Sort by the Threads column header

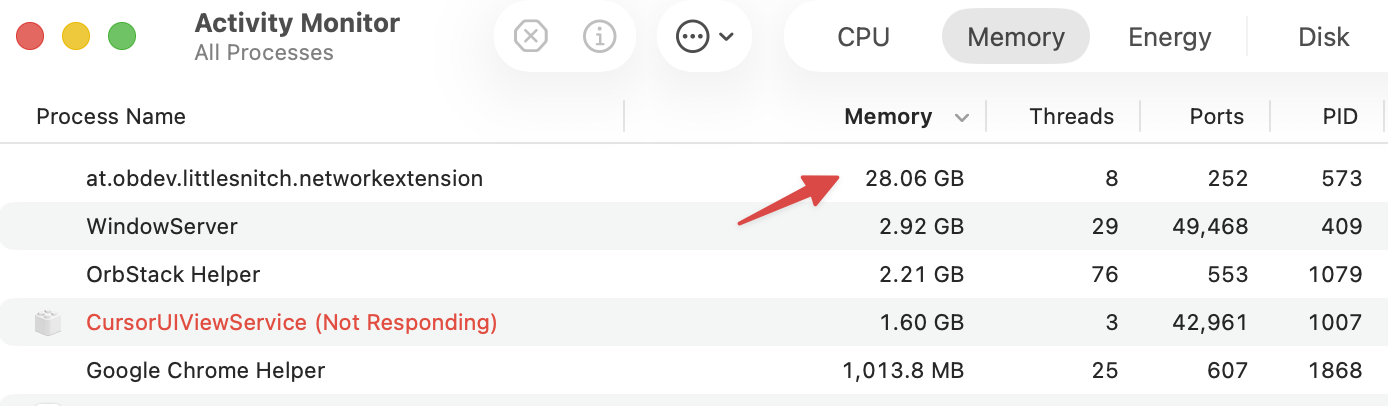1071,117
